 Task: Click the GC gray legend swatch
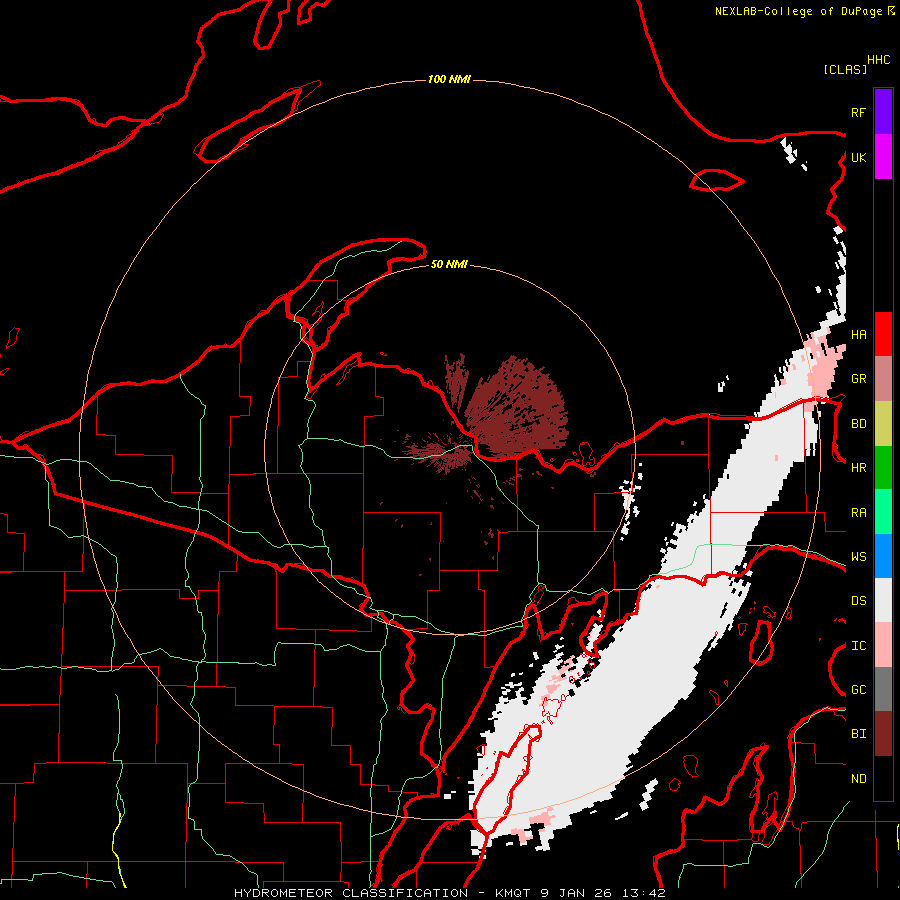883,689
